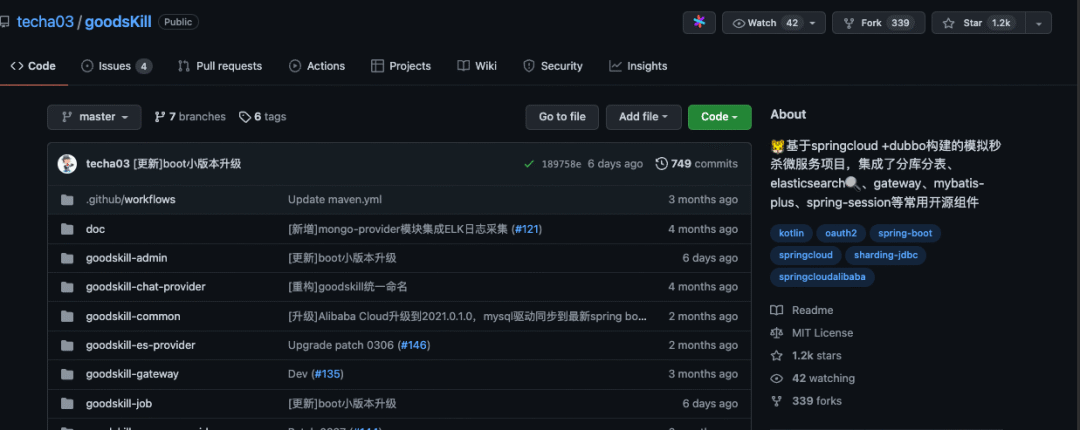Click the techa03 commit author avatar

(67, 164)
